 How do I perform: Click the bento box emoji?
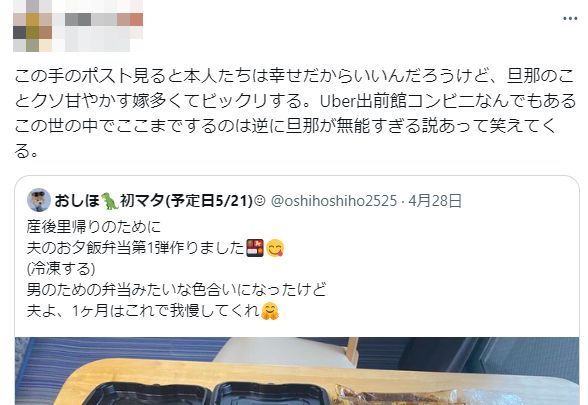coord(255,248)
